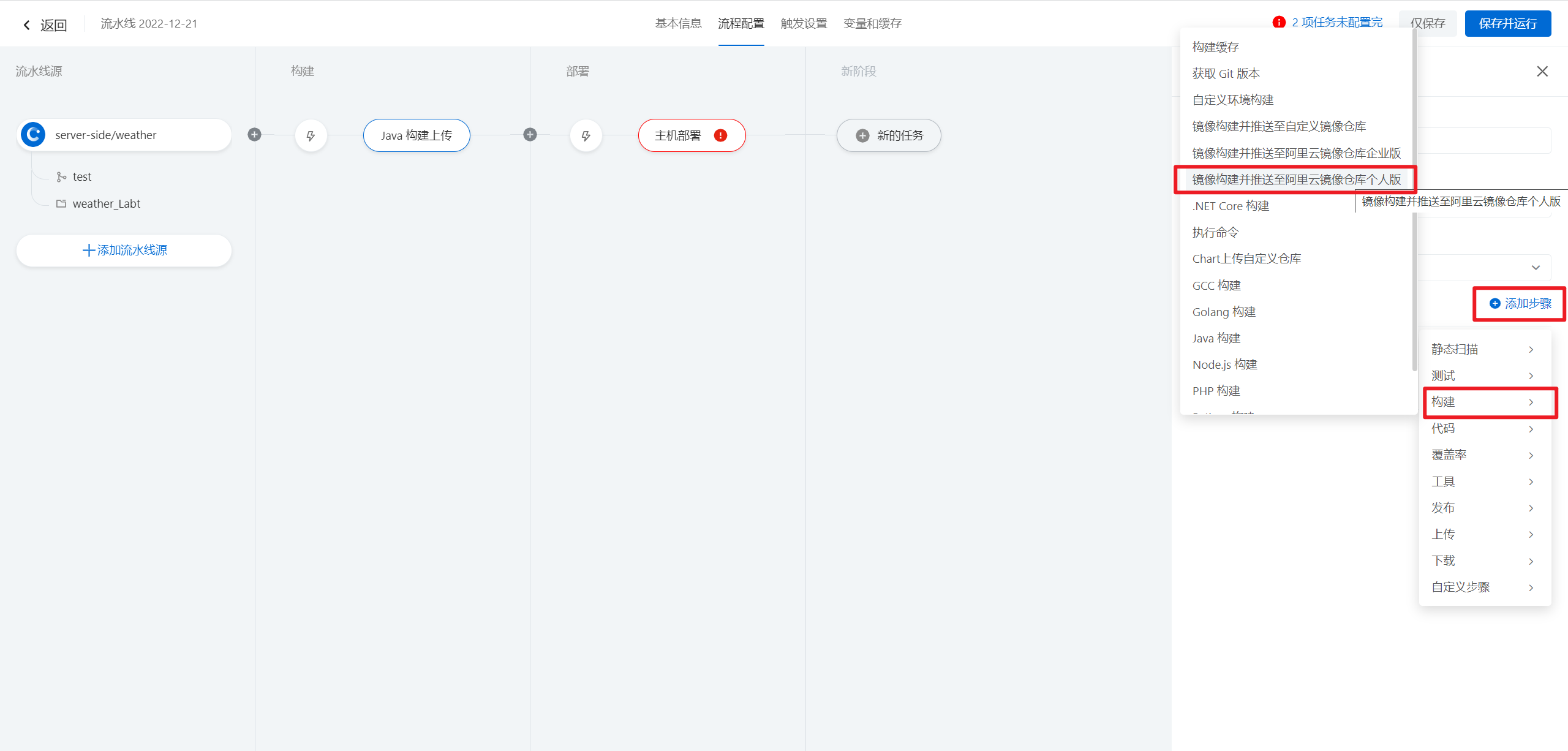1568x751 pixels.
Task: Click the red error icon on 主机部署
Action: pyautogui.click(x=720, y=135)
